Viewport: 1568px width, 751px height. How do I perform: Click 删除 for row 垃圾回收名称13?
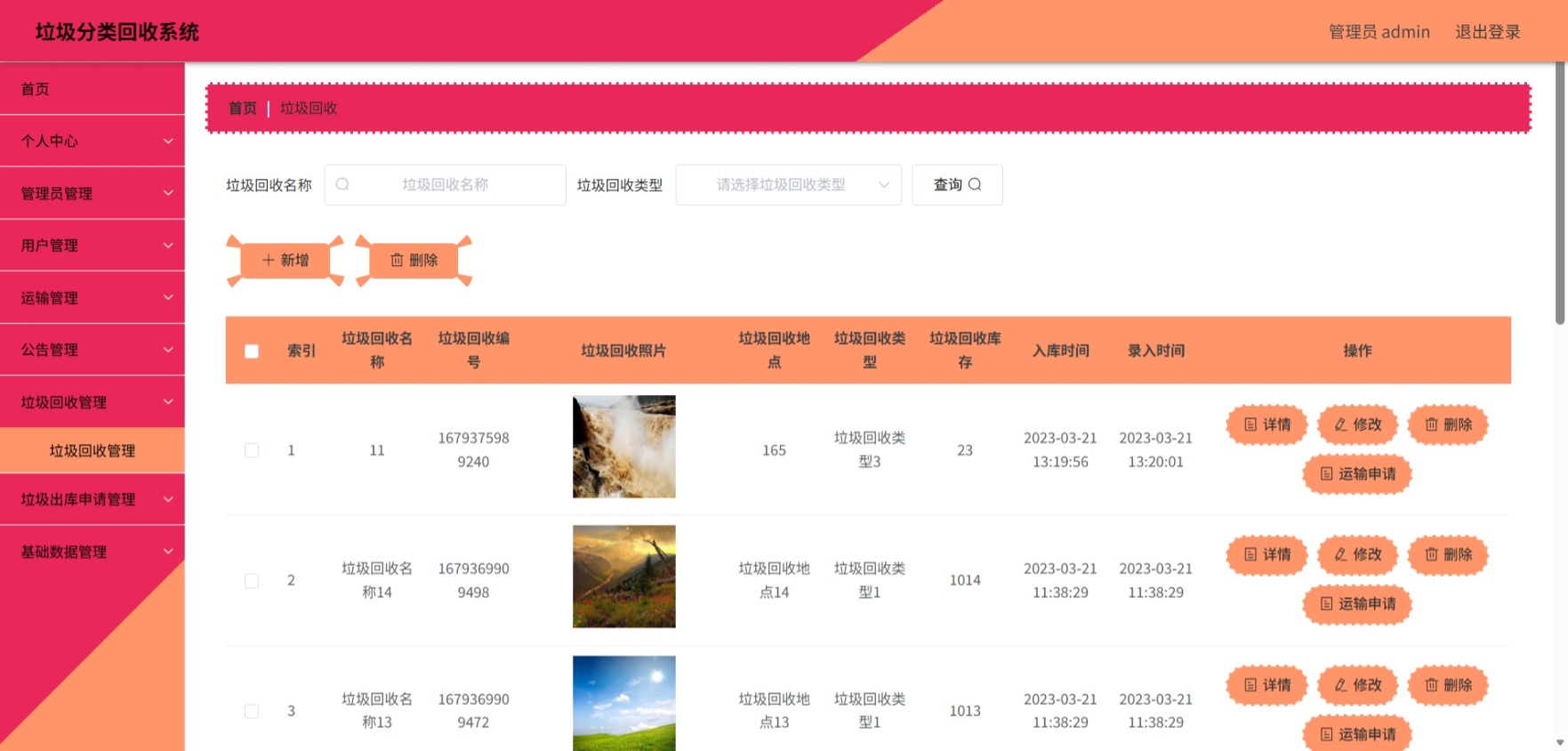pos(1448,685)
